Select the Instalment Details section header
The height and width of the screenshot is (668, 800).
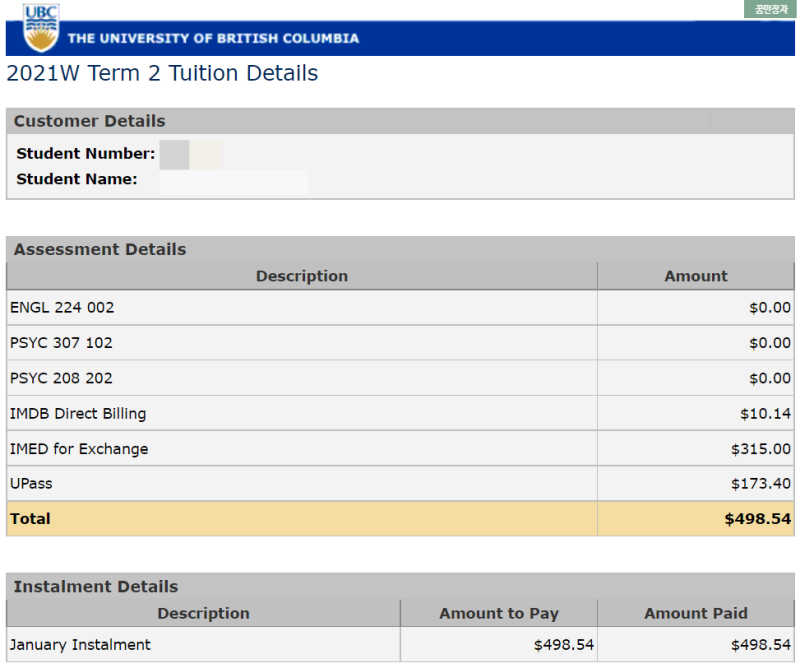(x=96, y=586)
